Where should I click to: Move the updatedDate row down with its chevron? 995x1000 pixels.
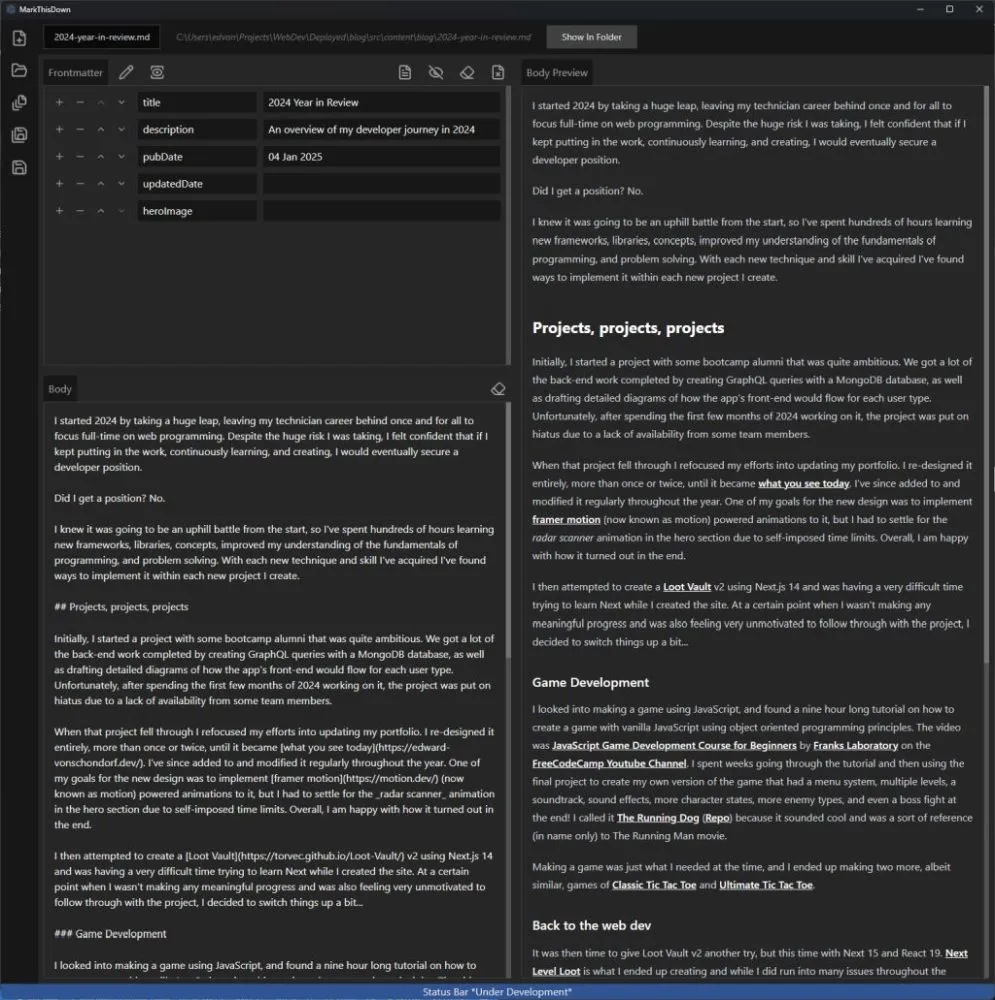click(121, 184)
